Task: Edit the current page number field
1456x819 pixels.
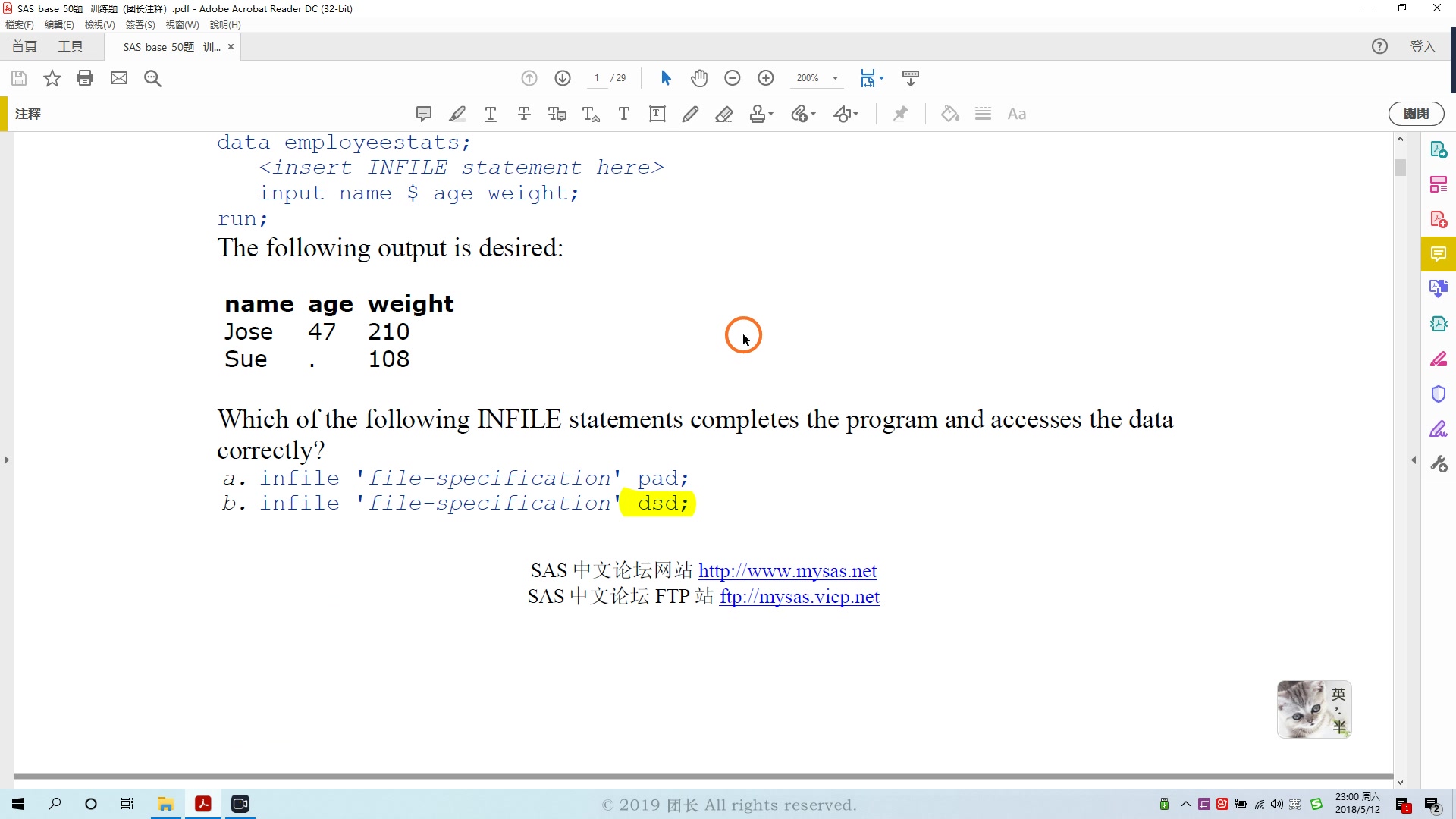Action: pyautogui.click(x=597, y=78)
